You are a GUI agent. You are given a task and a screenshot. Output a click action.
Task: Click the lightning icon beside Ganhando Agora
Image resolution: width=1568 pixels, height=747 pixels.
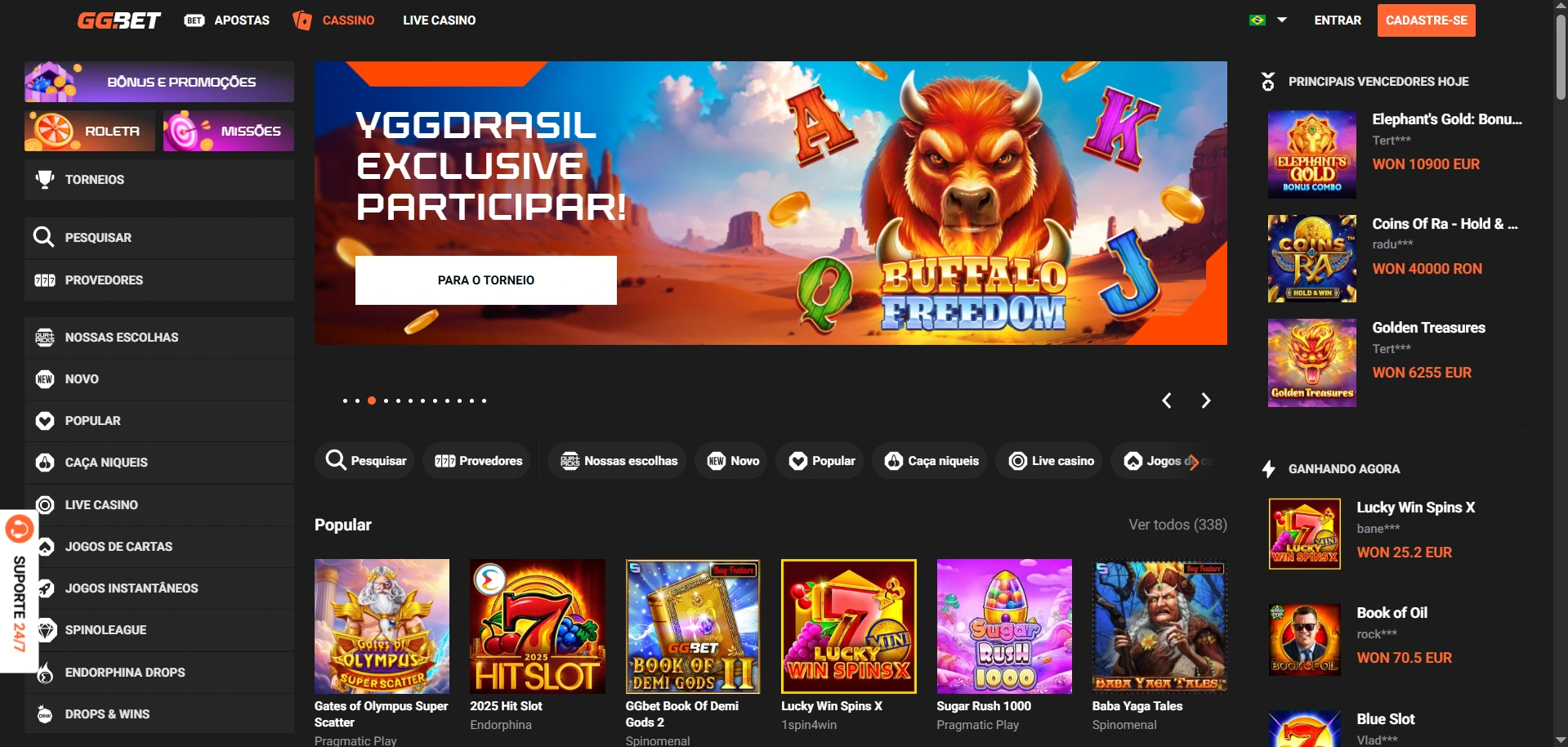click(x=1268, y=469)
